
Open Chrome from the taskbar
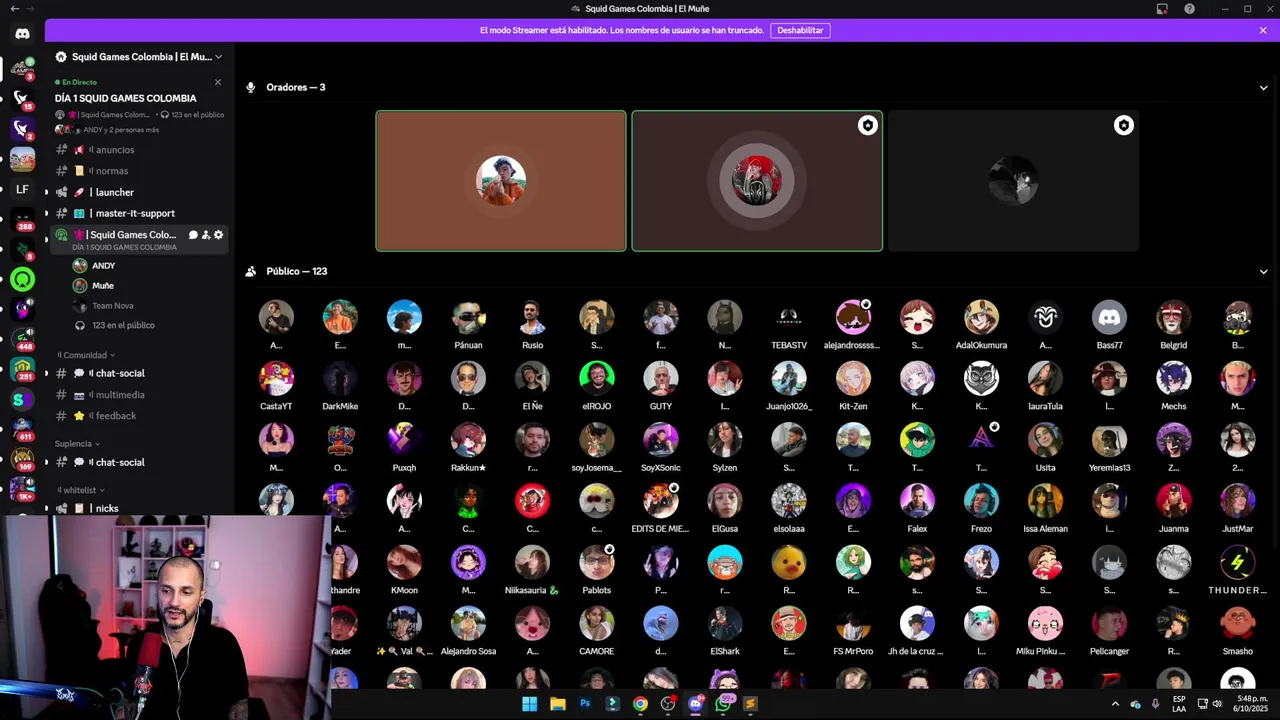pos(640,704)
